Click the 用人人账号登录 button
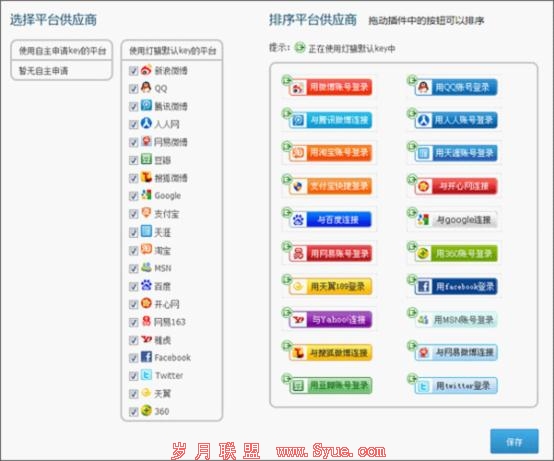This screenshot has height=461, width=554. click(456, 120)
